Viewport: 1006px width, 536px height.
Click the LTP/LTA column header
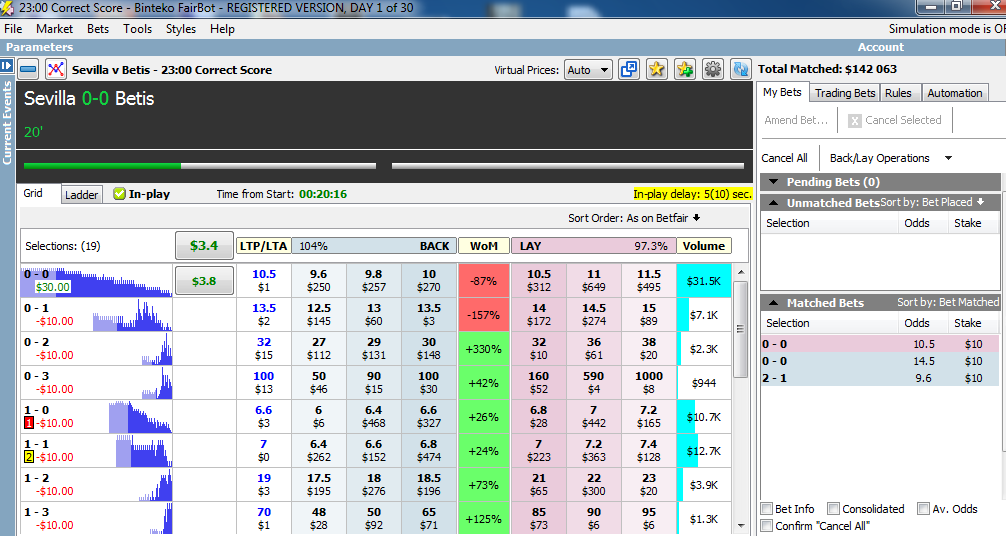coord(263,246)
